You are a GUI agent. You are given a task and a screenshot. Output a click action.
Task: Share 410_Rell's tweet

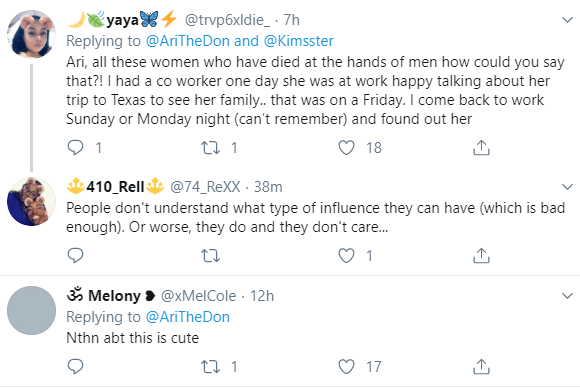481,256
